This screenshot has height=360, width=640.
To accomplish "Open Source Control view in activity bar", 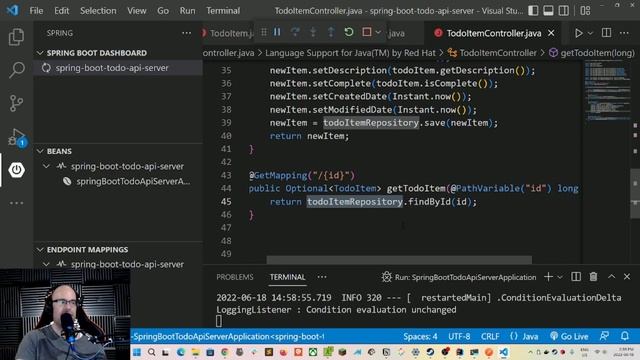I will [x=16, y=103].
